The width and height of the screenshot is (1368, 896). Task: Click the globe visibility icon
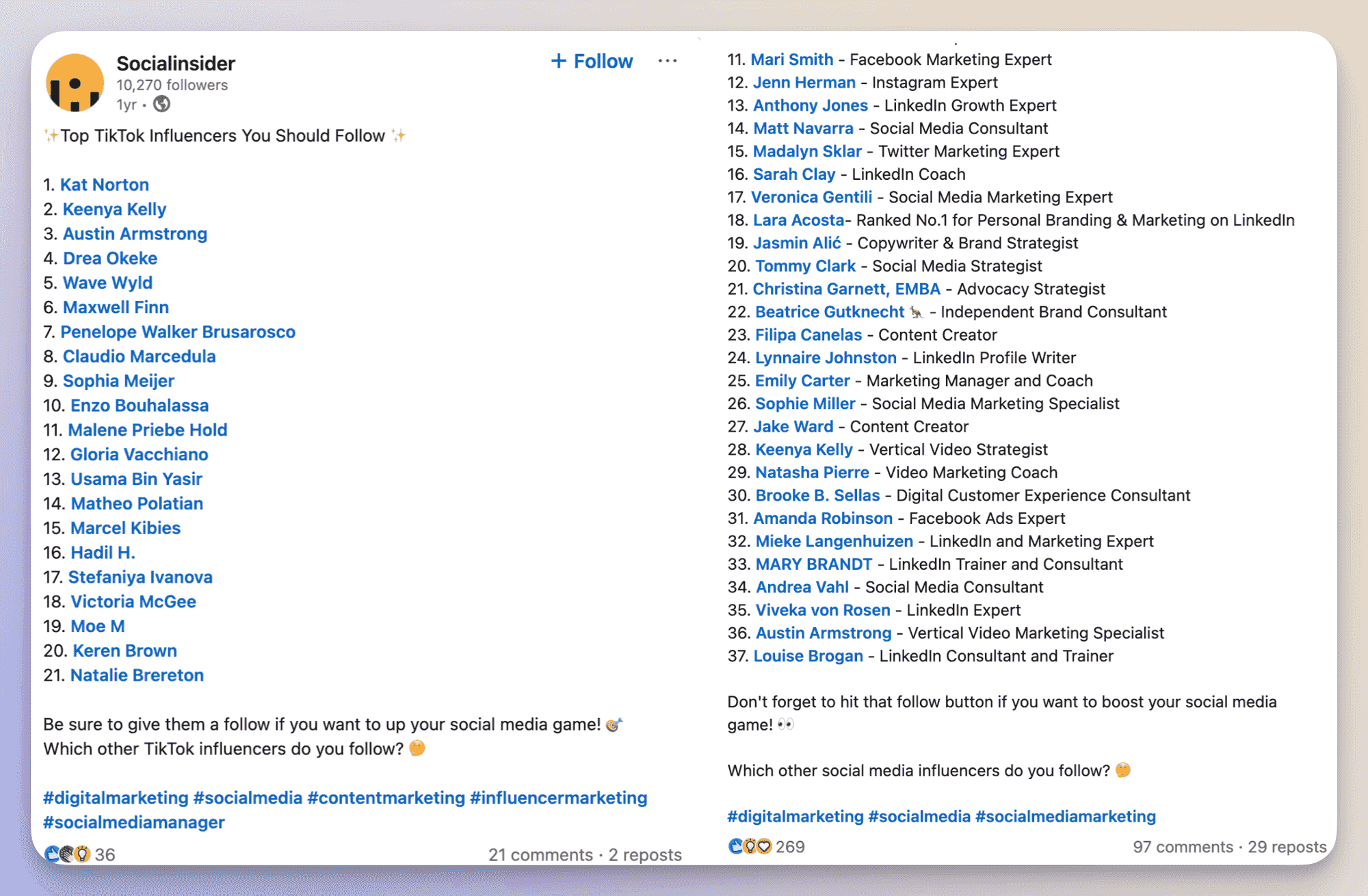tap(162, 104)
